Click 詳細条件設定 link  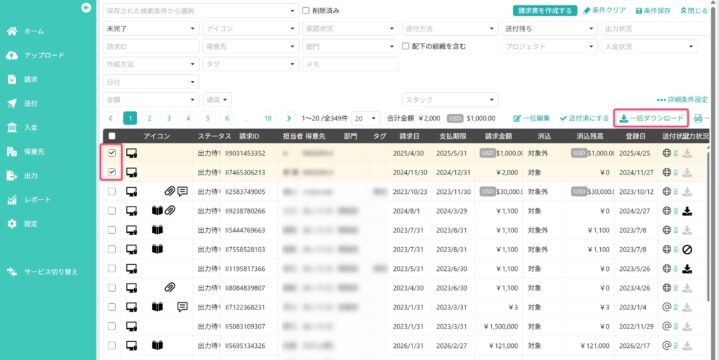682,100
